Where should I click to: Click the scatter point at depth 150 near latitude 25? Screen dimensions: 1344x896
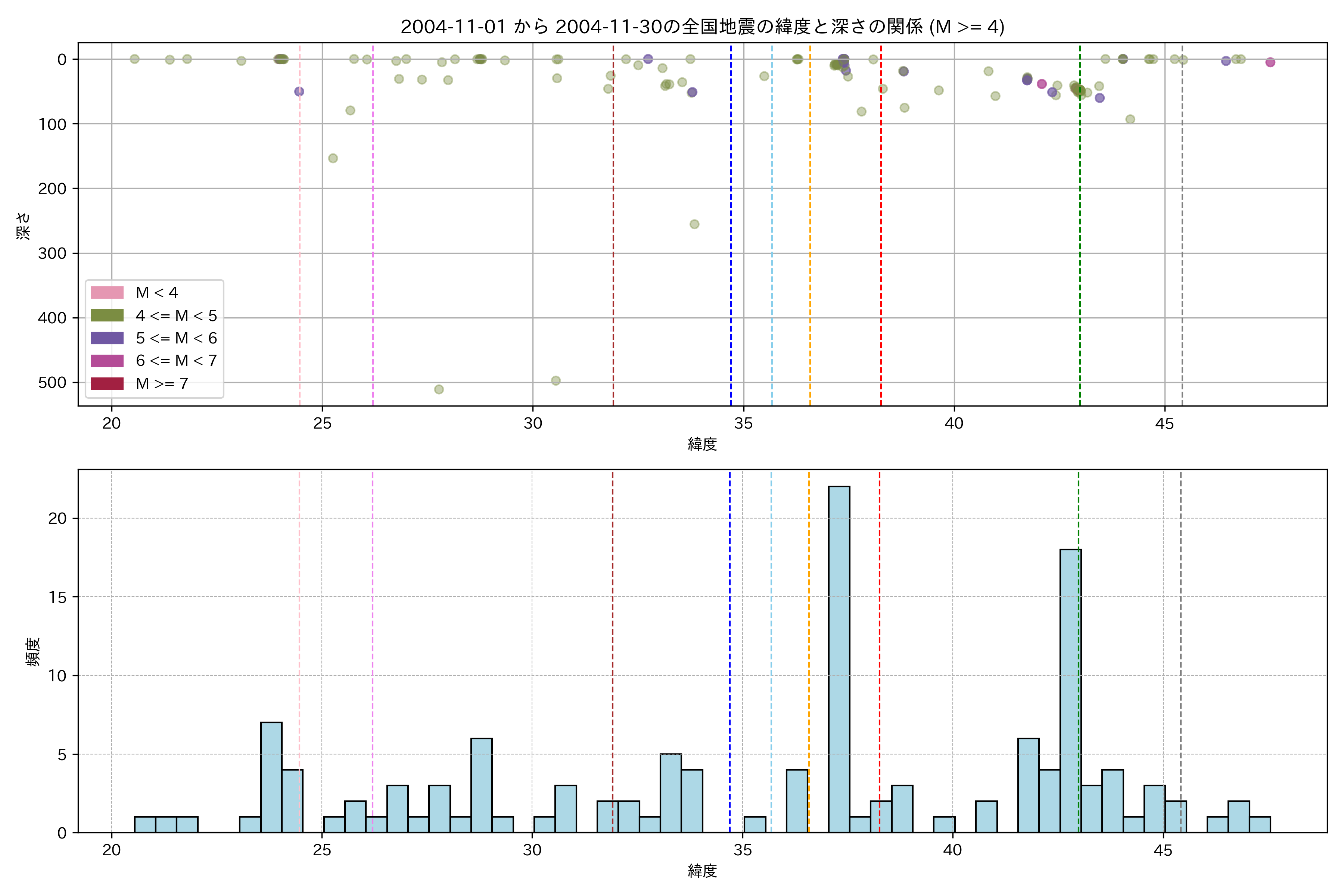coord(333,158)
